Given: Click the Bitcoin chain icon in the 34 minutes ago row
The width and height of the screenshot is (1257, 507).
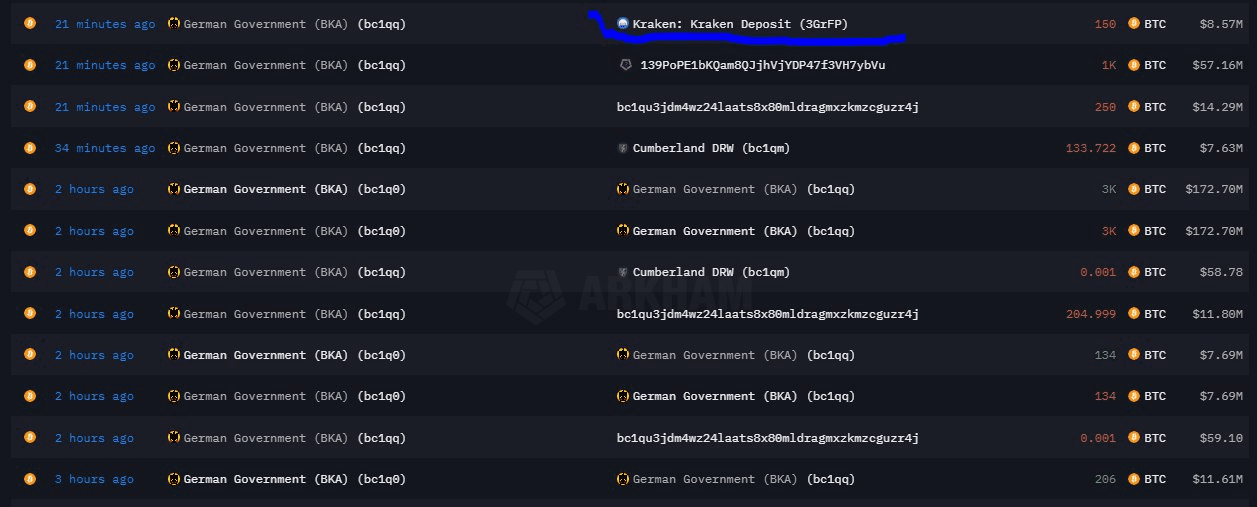Looking at the screenshot, I should pos(30,148).
